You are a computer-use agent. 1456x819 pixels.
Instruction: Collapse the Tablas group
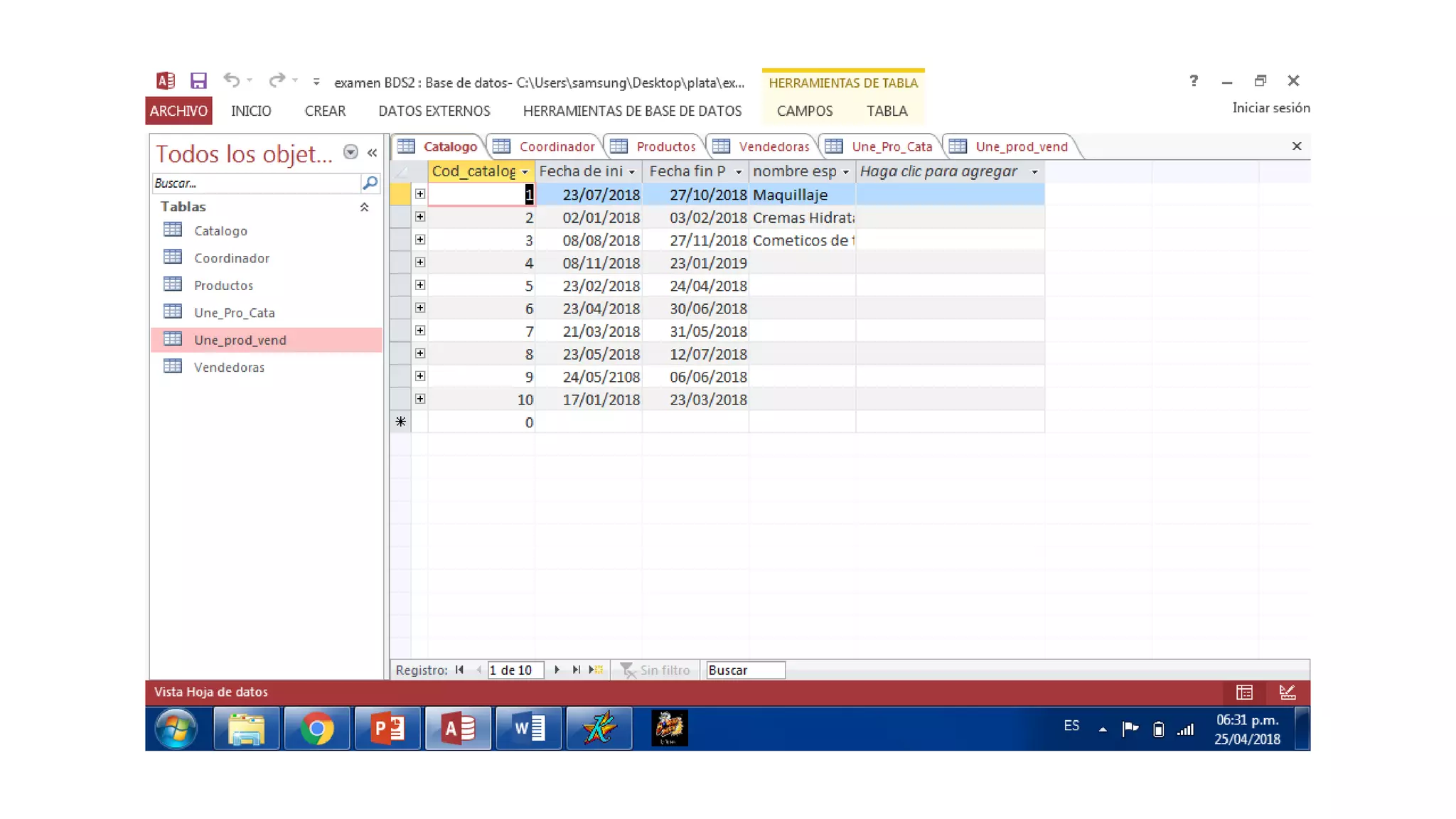(364, 207)
